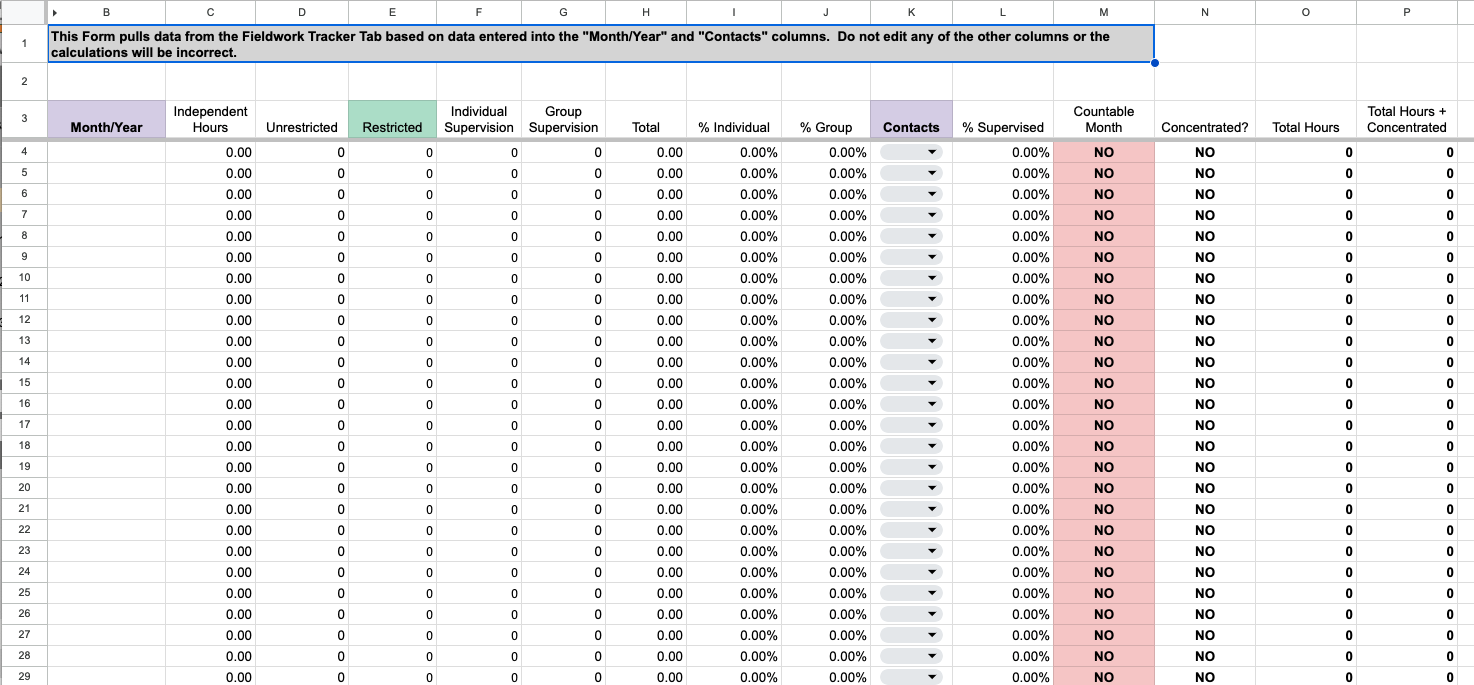Expand the hidden column A using the arrow
The height and width of the screenshot is (685, 1474).
click(x=54, y=12)
